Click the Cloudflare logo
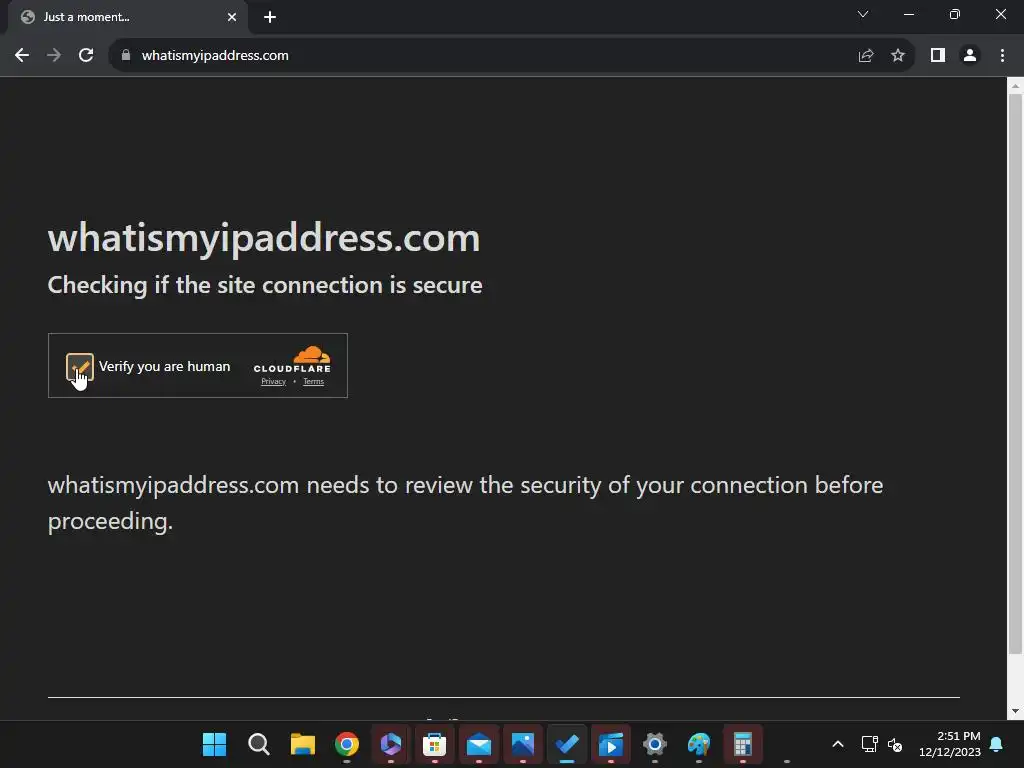 click(x=292, y=360)
